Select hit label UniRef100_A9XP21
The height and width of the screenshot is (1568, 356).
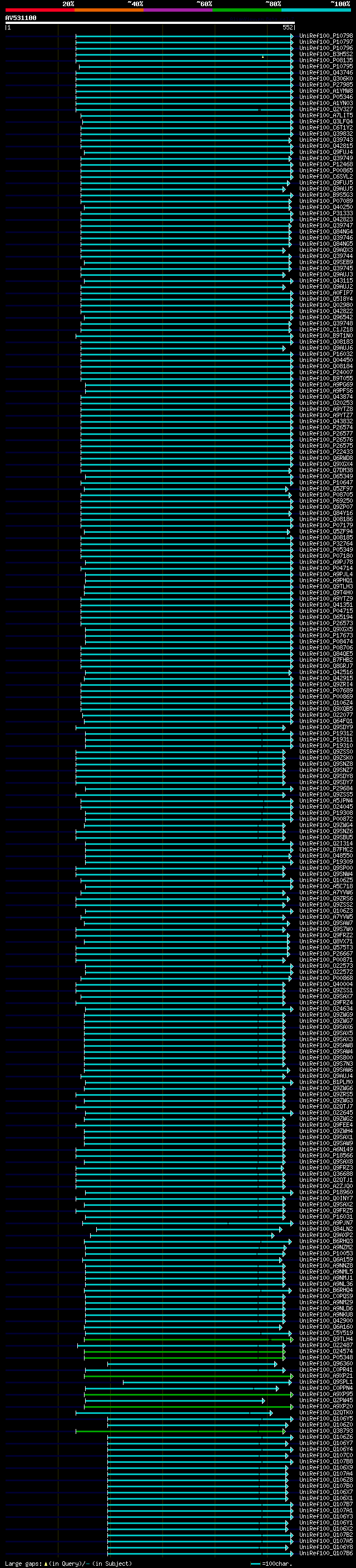pyautogui.click(x=326, y=1376)
